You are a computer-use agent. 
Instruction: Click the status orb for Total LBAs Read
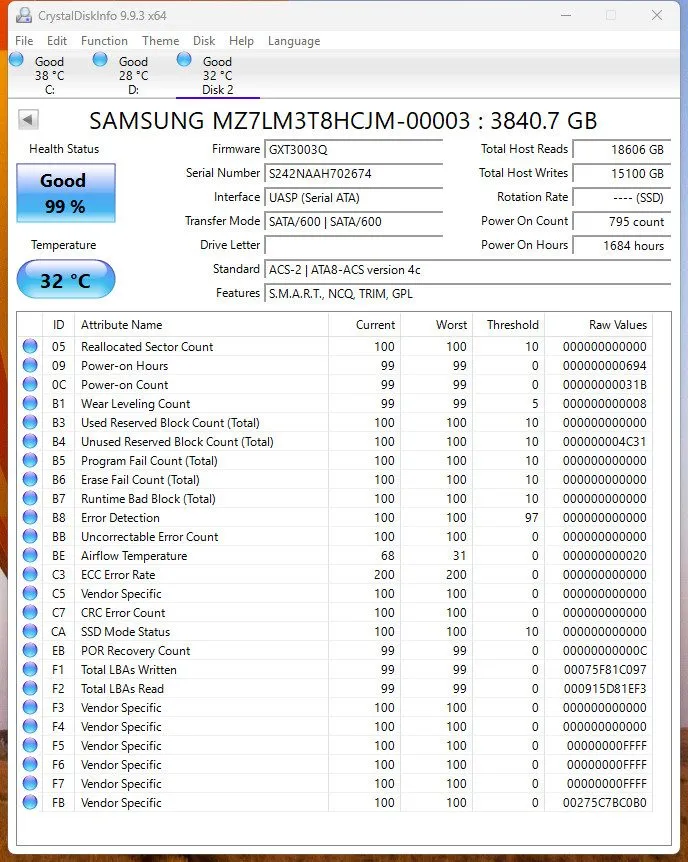click(x=30, y=688)
